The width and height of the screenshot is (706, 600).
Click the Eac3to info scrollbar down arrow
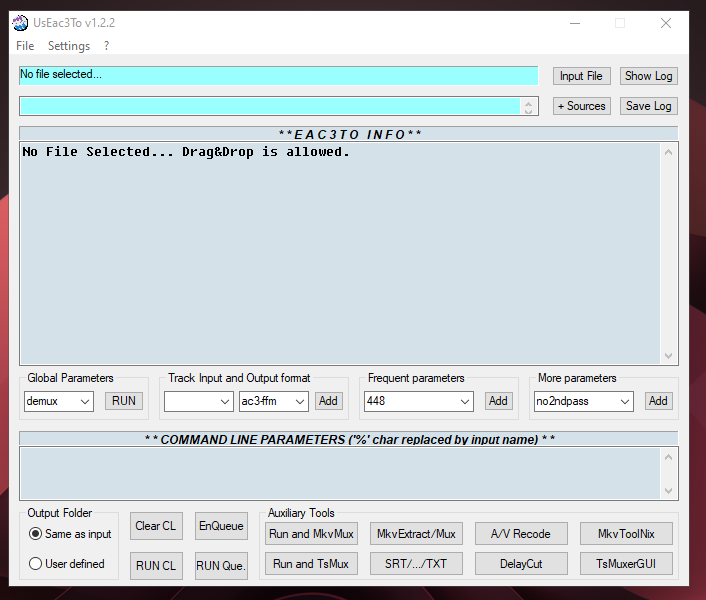point(669,356)
